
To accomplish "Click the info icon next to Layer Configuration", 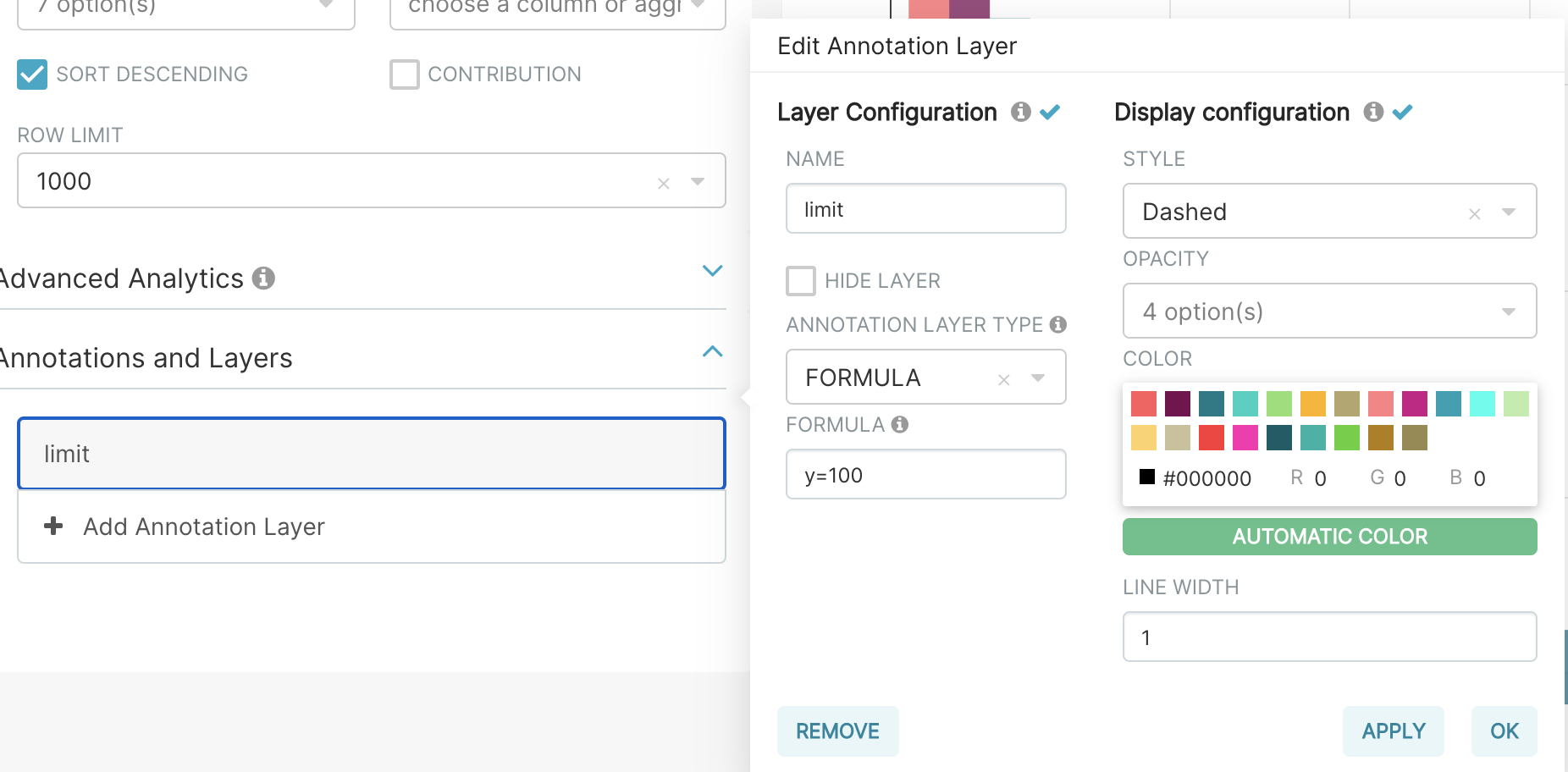I will [1023, 111].
